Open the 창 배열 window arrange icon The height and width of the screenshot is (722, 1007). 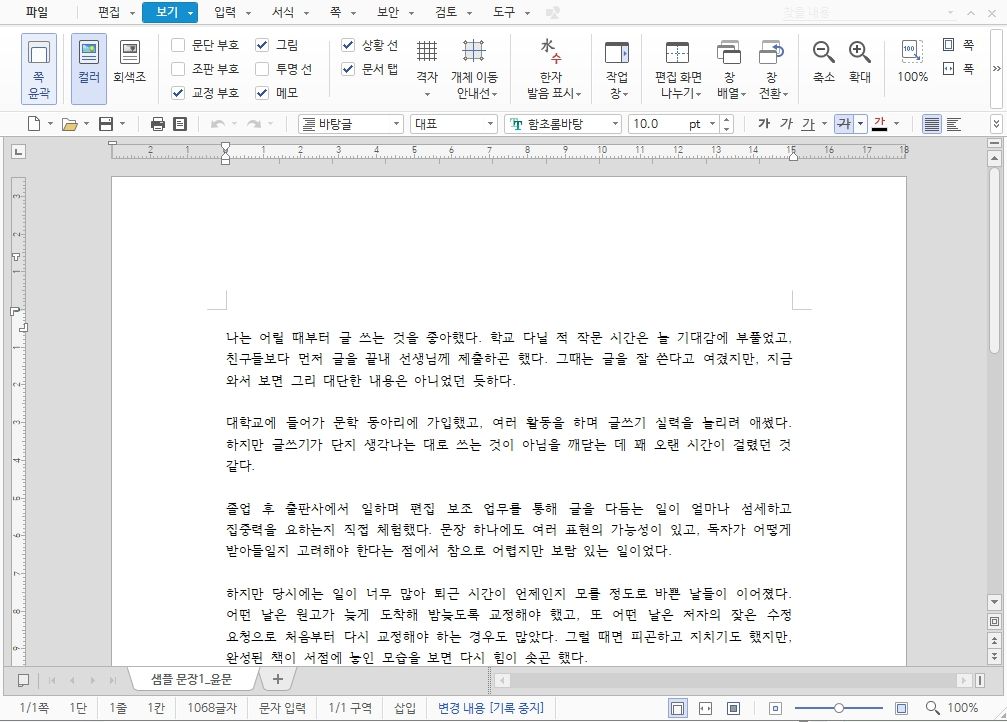click(x=730, y=69)
